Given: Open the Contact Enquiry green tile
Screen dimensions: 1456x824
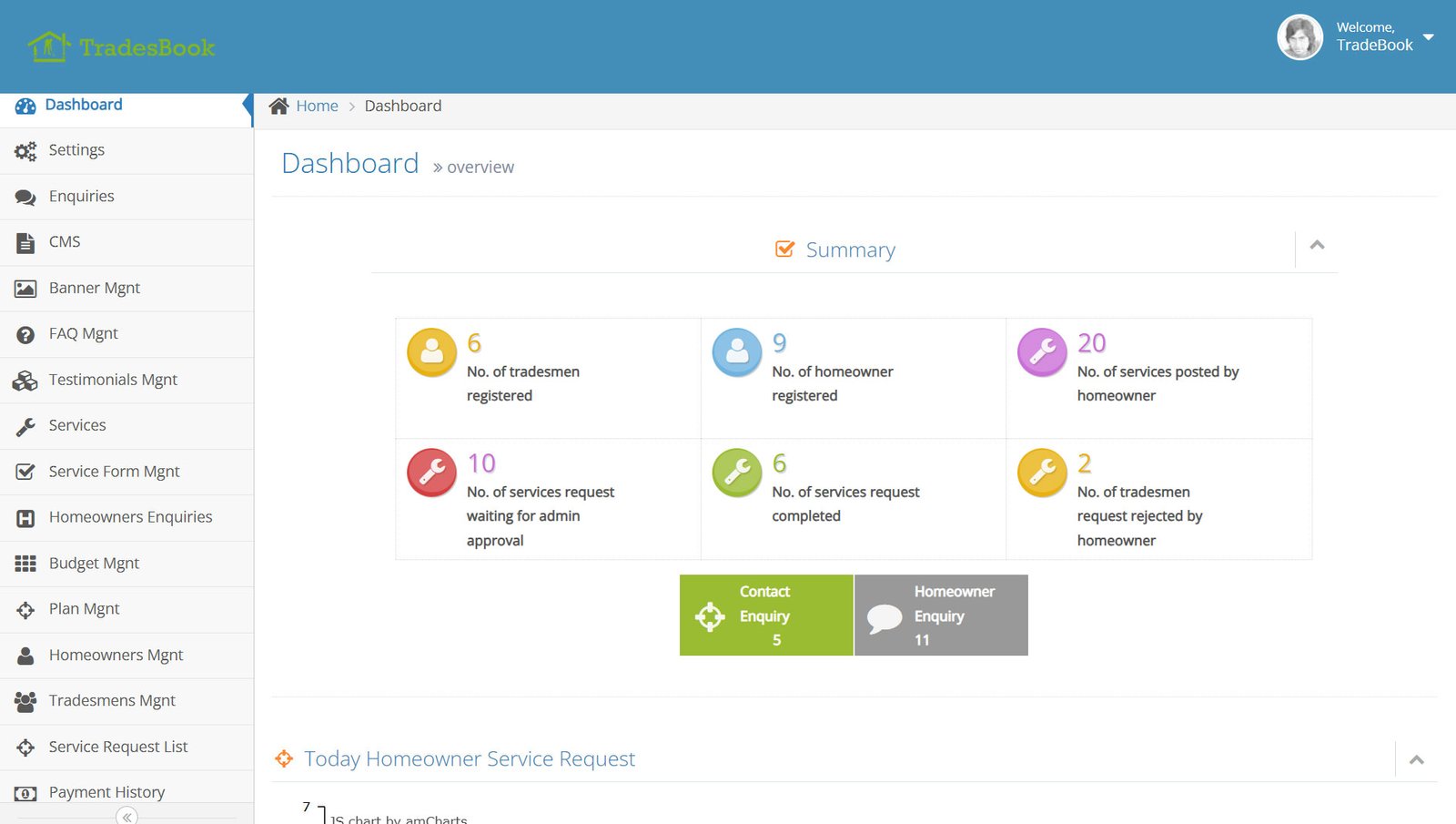Looking at the screenshot, I should point(766,615).
